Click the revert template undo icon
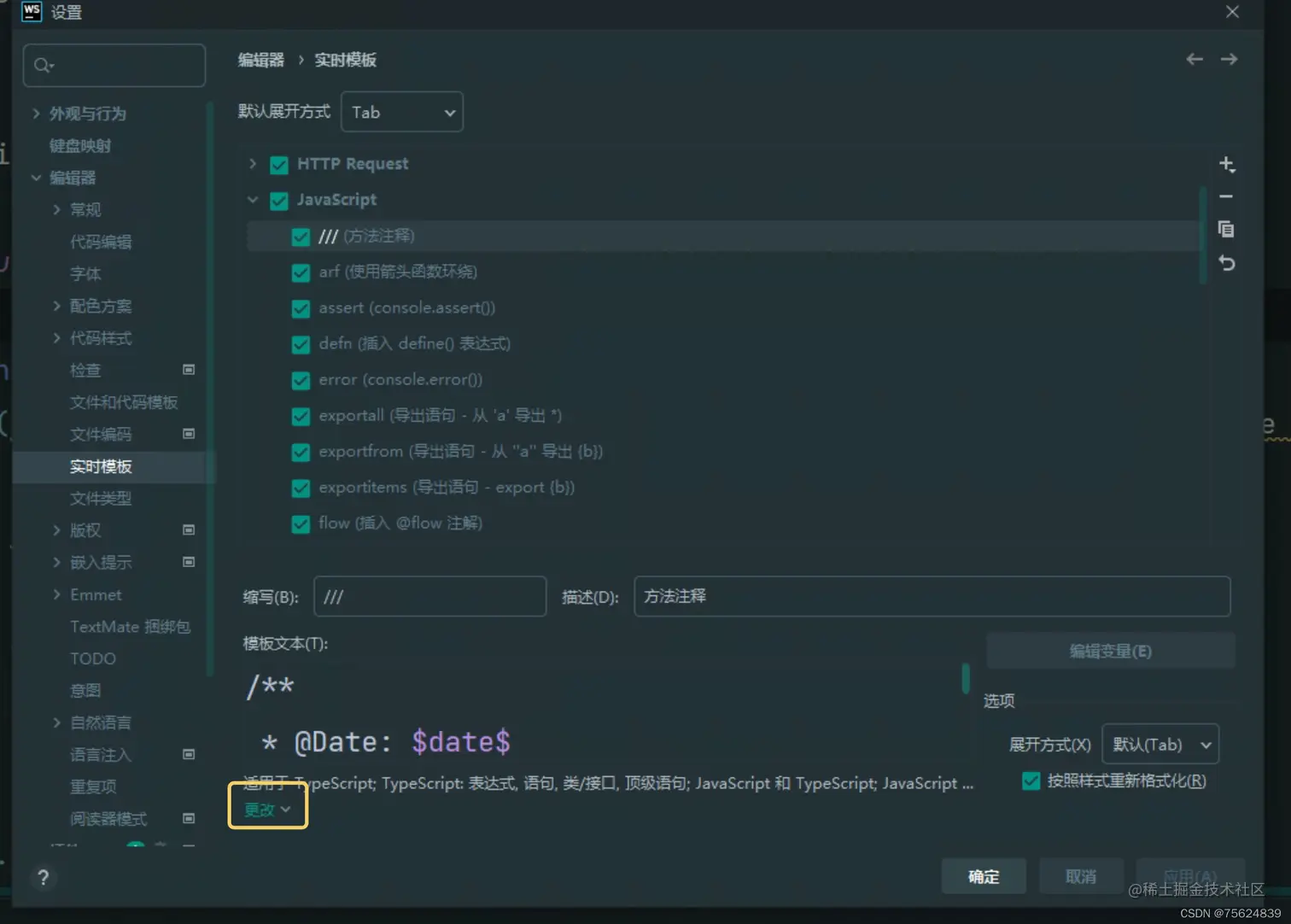 point(1227,263)
